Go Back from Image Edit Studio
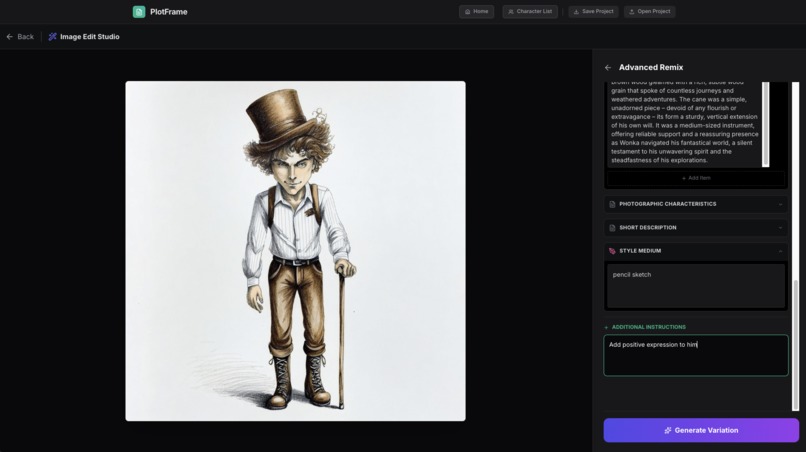The width and height of the screenshot is (806, 452). (x=20, y=37)
